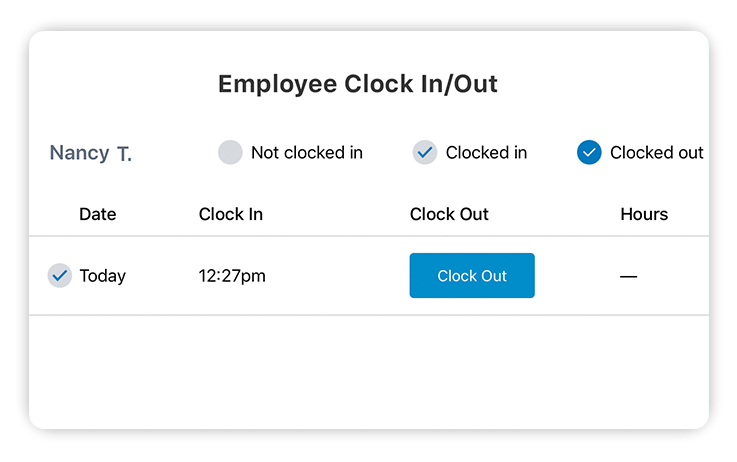The image size is (737, 462).
Task: Click the Employee Clock In/Out heading
Action: [x=358, y=85]
